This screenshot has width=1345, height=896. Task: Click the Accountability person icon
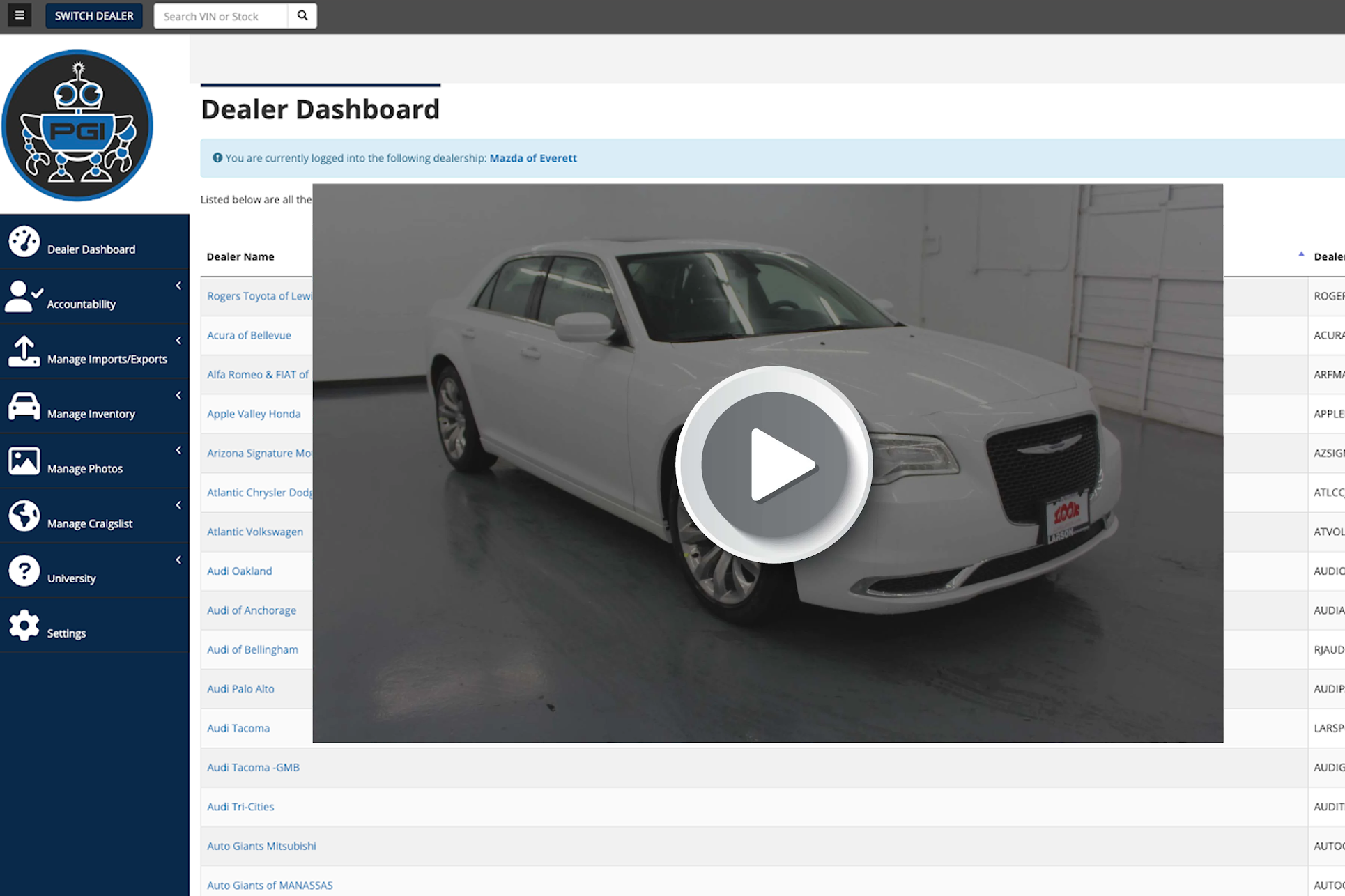pos(24,296)
